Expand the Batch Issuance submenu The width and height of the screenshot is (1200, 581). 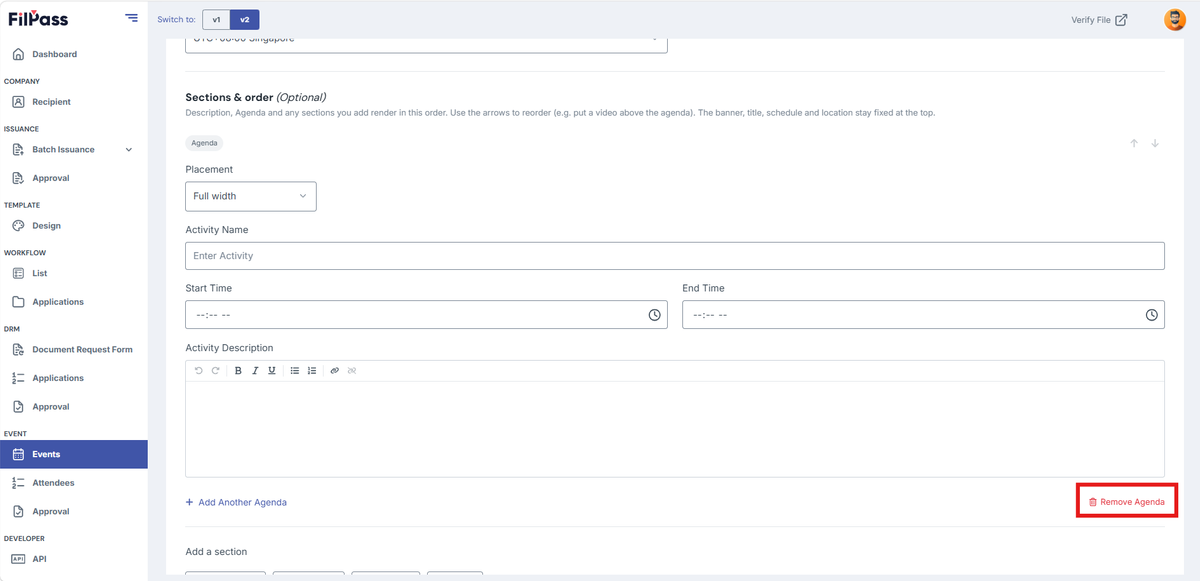tap(128, 150)
